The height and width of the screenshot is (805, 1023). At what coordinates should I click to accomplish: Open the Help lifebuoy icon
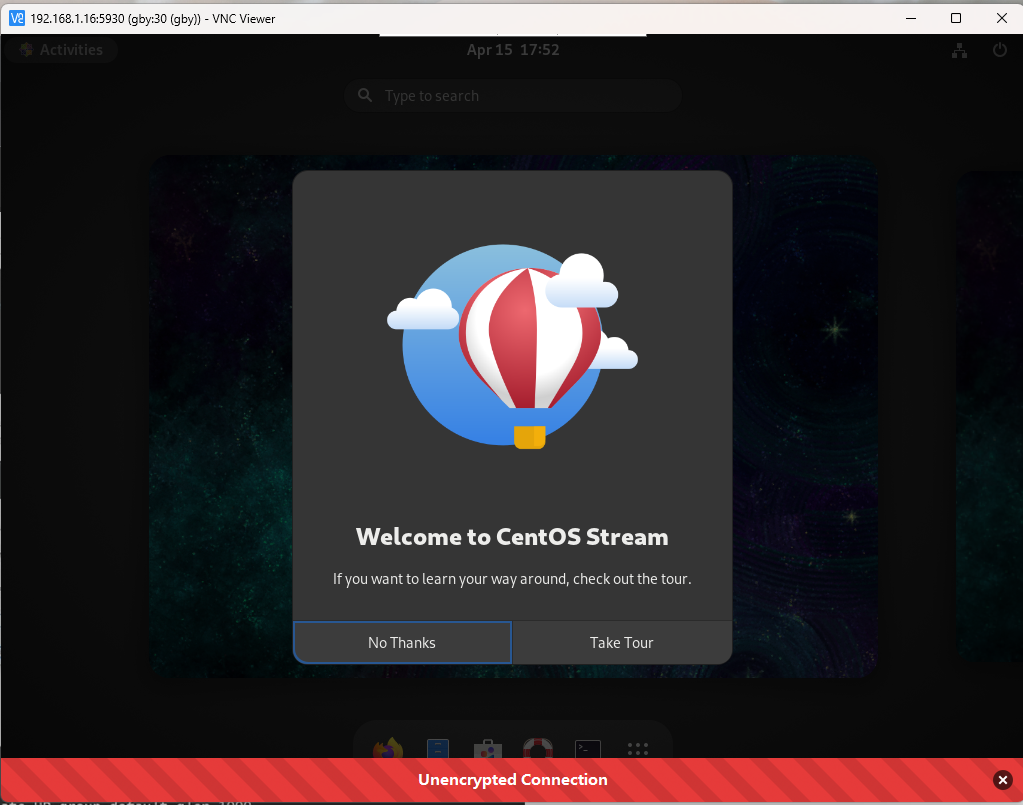(537, 748)
